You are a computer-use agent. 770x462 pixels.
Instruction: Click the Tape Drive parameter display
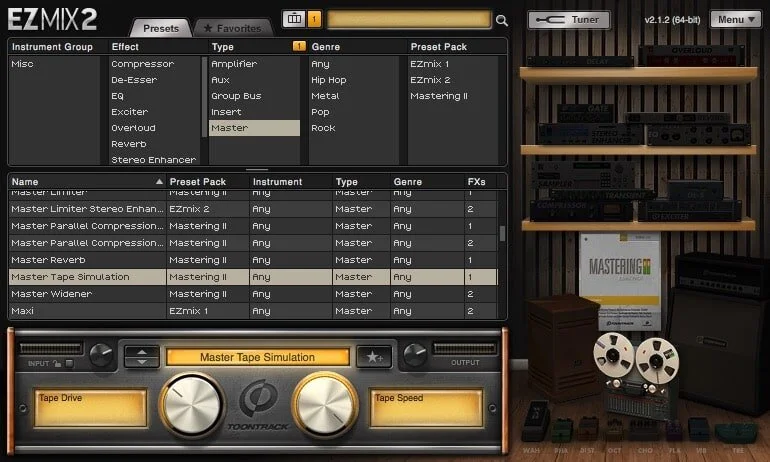91,408
